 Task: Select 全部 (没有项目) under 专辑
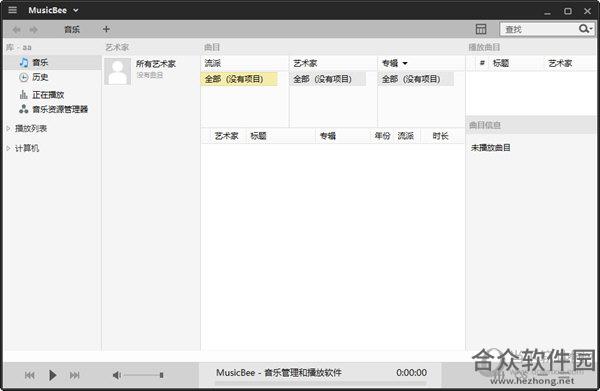click(x=416, y=79)
